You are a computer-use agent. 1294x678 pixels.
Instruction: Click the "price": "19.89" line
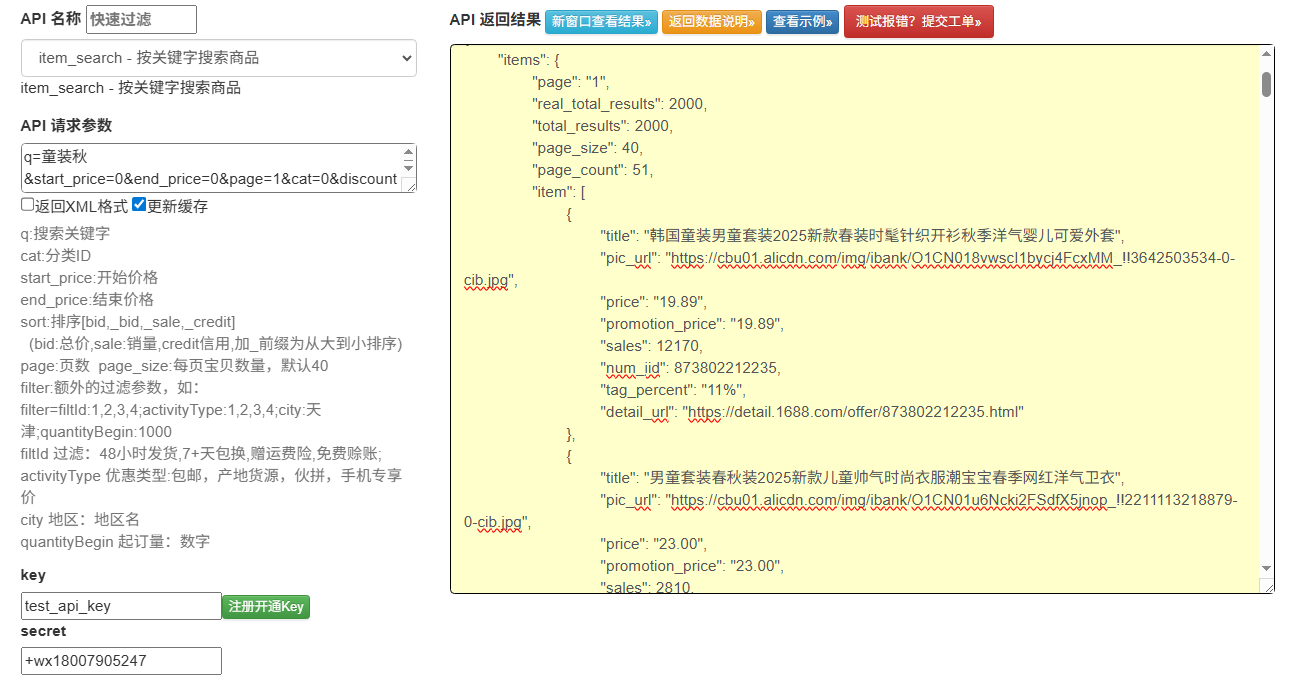[654, 302]
